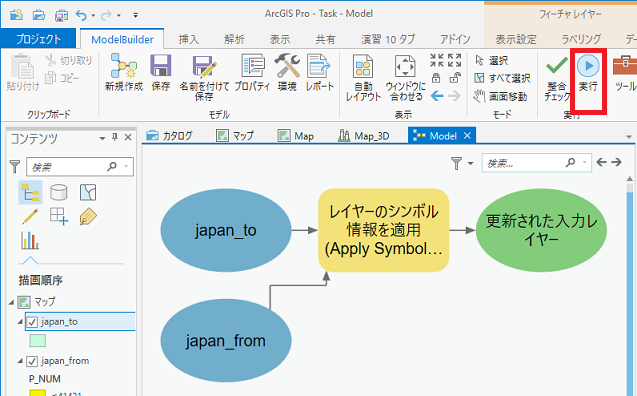List by selection icon
Screen dimensions: 637x396
(88, 192)
